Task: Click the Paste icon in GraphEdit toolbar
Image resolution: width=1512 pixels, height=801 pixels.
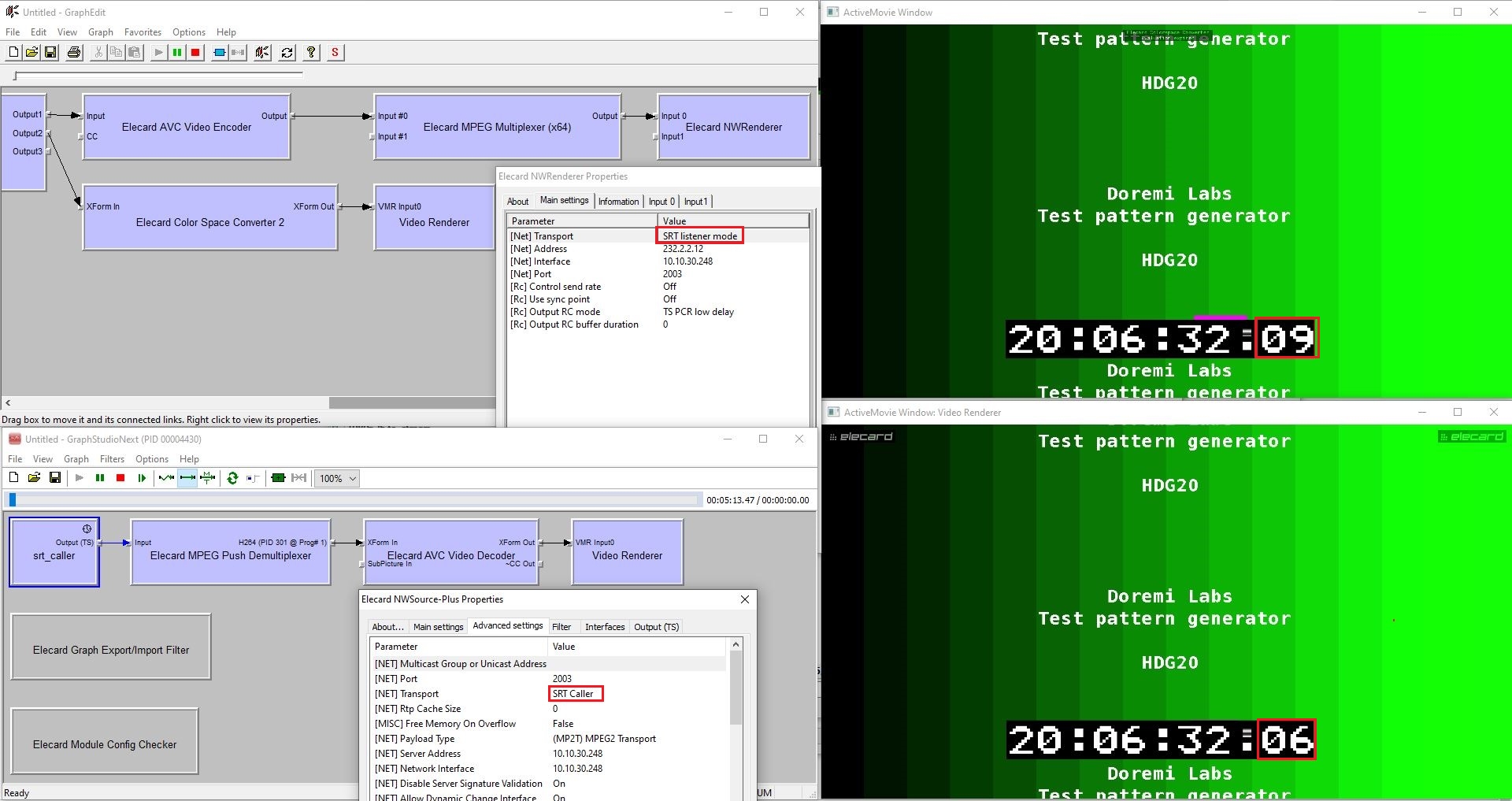Action: (x=135, y=52)
